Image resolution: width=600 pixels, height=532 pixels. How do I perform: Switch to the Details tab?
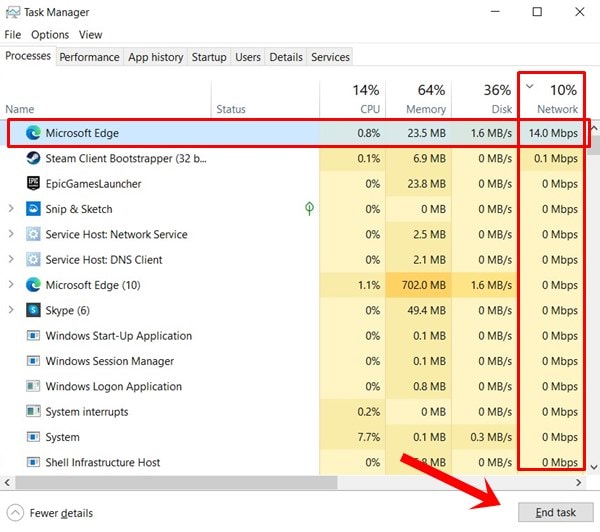[x=286, y=57]
